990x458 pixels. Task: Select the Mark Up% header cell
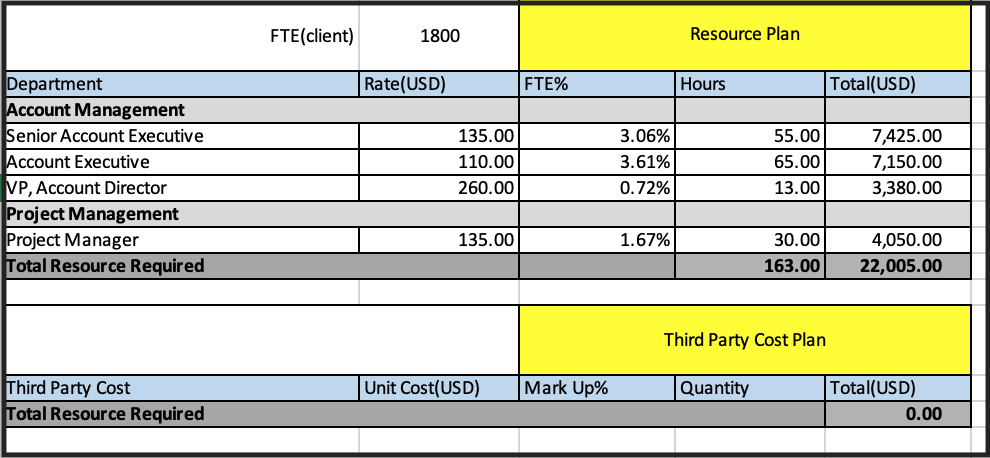pos(597,388)
